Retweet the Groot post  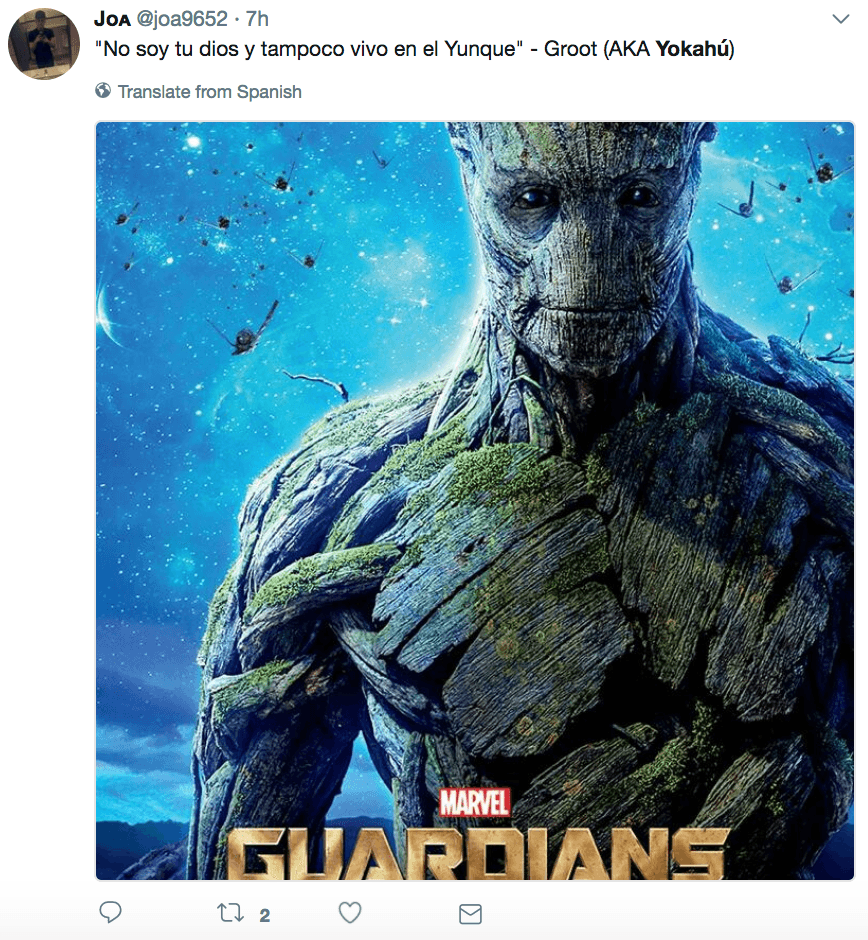coord(230,913)
